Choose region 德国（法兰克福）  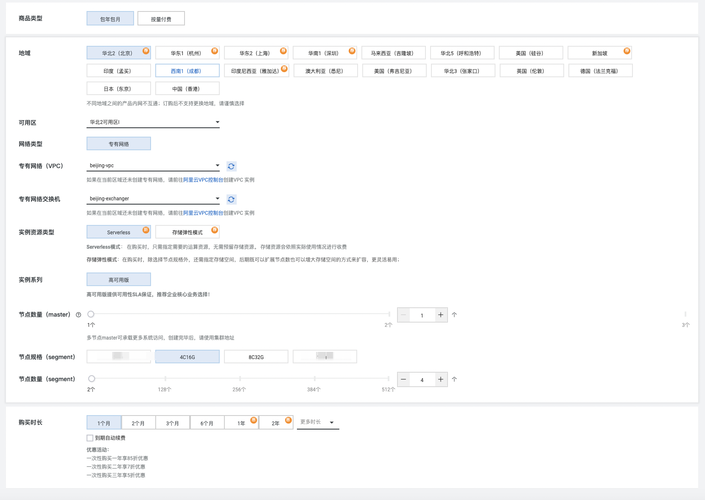(600, 71)
